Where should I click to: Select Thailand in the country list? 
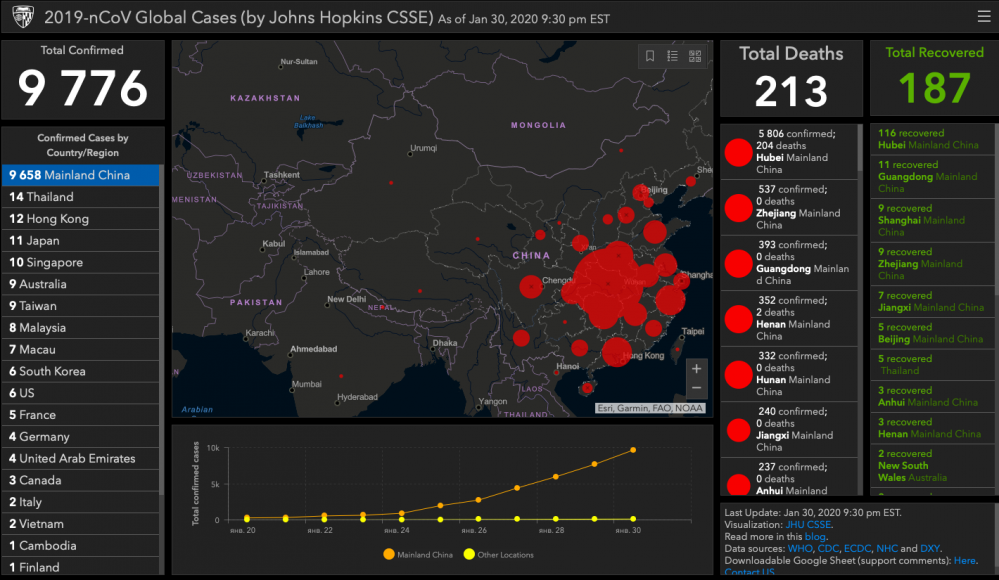pyautogui.click(x=80, y=197)
